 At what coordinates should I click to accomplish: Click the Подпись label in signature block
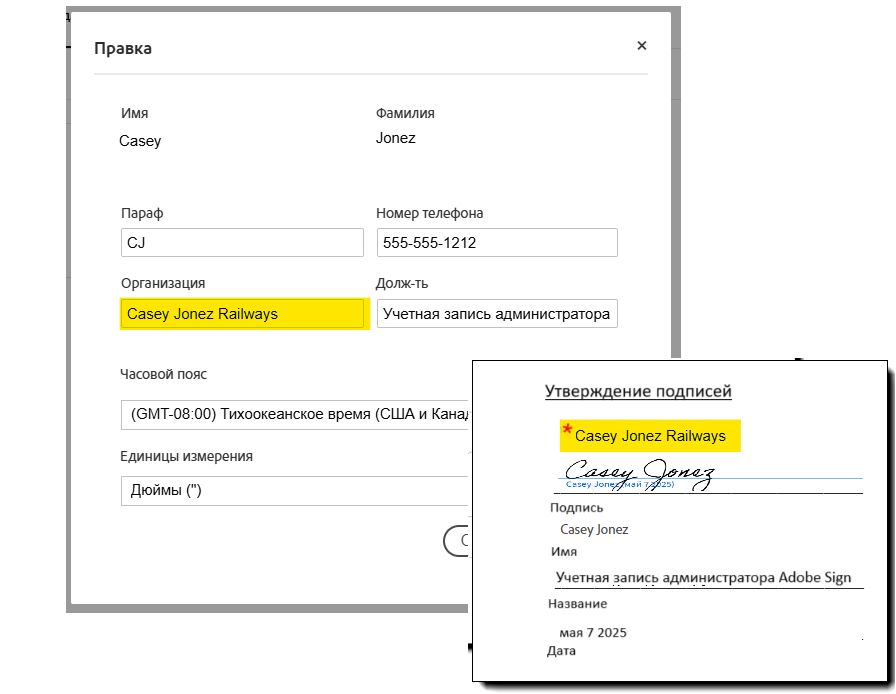[x=576, y=508]
